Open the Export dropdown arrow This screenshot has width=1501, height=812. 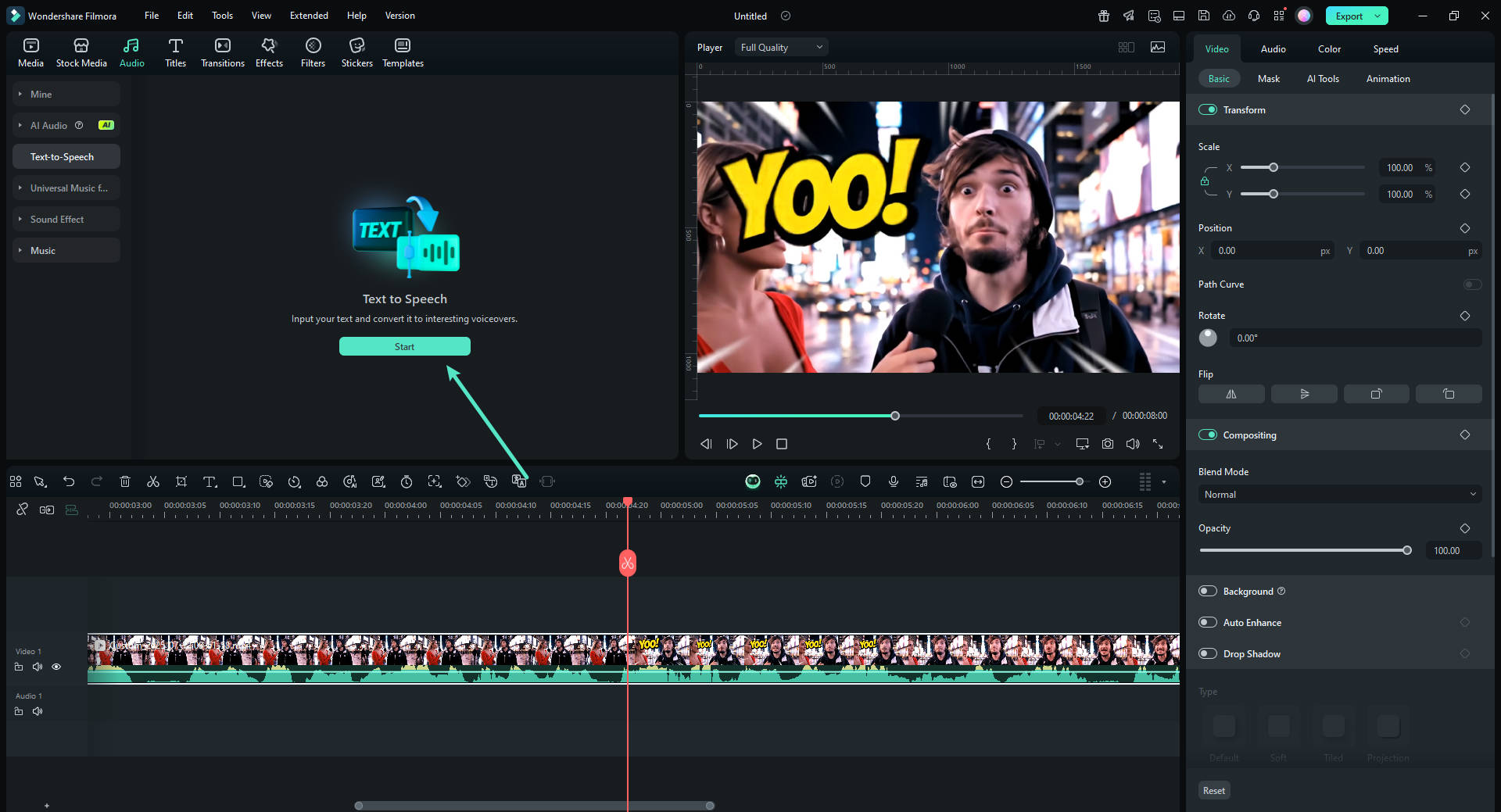1377,16
